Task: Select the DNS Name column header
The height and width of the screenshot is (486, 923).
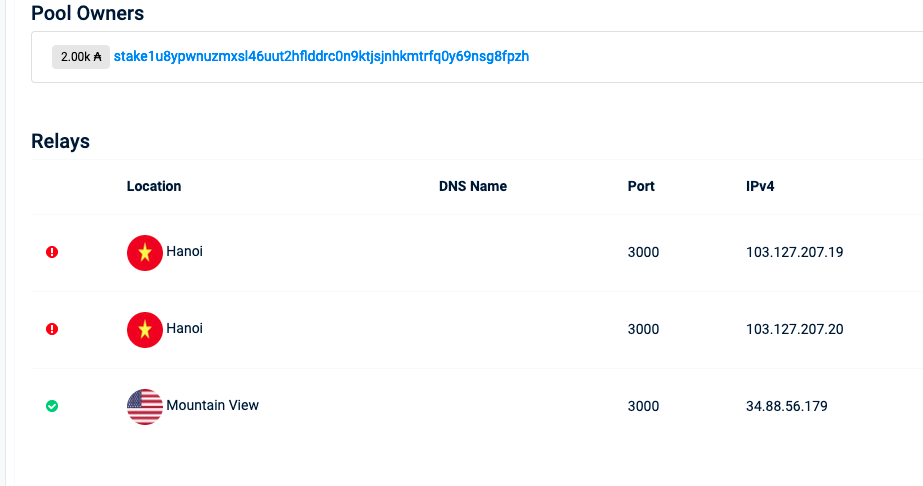Action: 473,186
